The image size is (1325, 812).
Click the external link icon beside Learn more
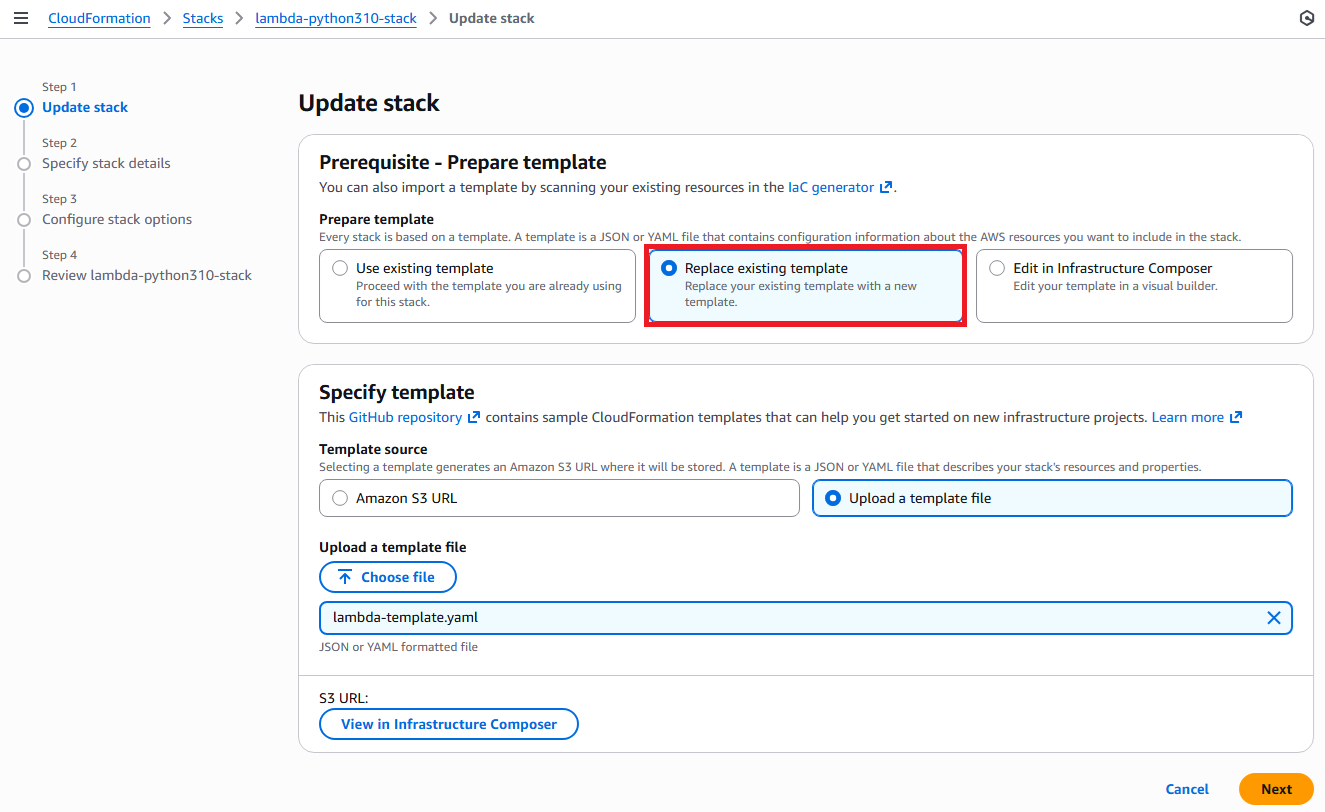click(1236, 417)
